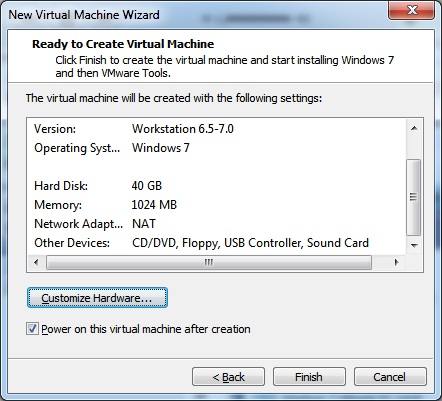This screenshot has height=401, width=442.
Task: Click Finish to create the virtual machine
Action: (x=309, y=377)
